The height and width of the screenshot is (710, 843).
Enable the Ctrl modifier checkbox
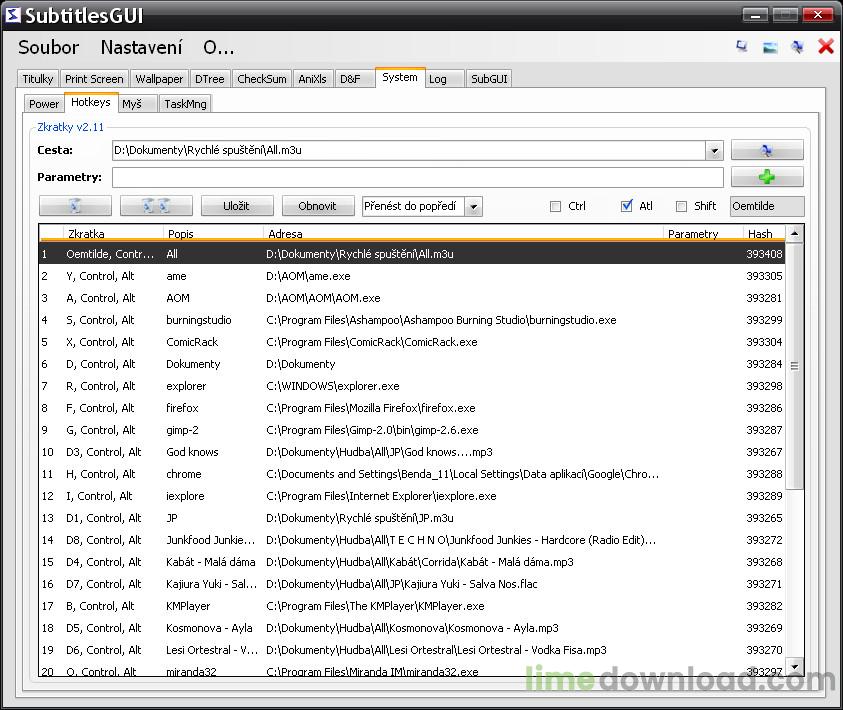click(x=556, y=206)
